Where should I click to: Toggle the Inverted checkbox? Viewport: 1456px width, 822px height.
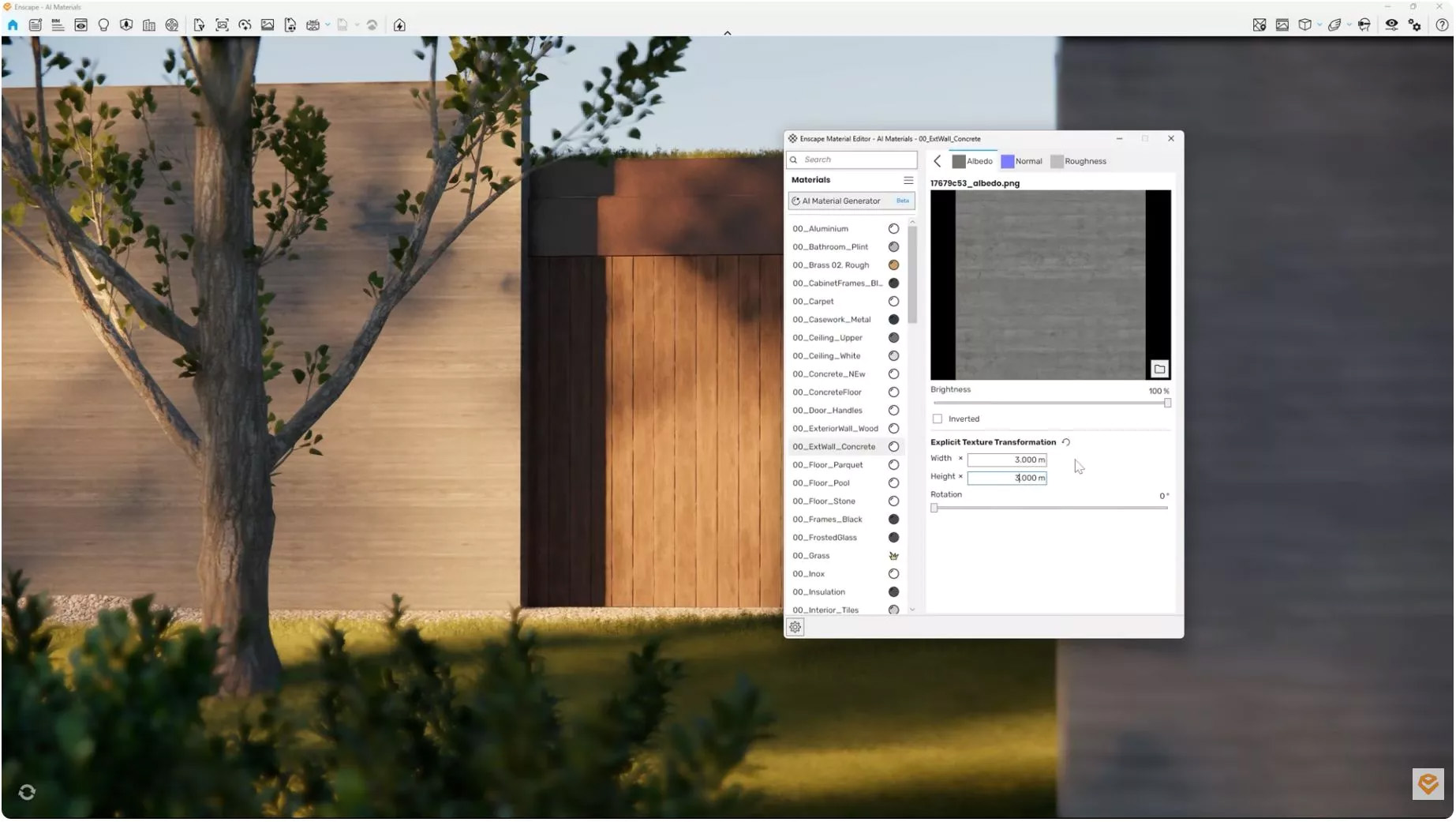938,419
